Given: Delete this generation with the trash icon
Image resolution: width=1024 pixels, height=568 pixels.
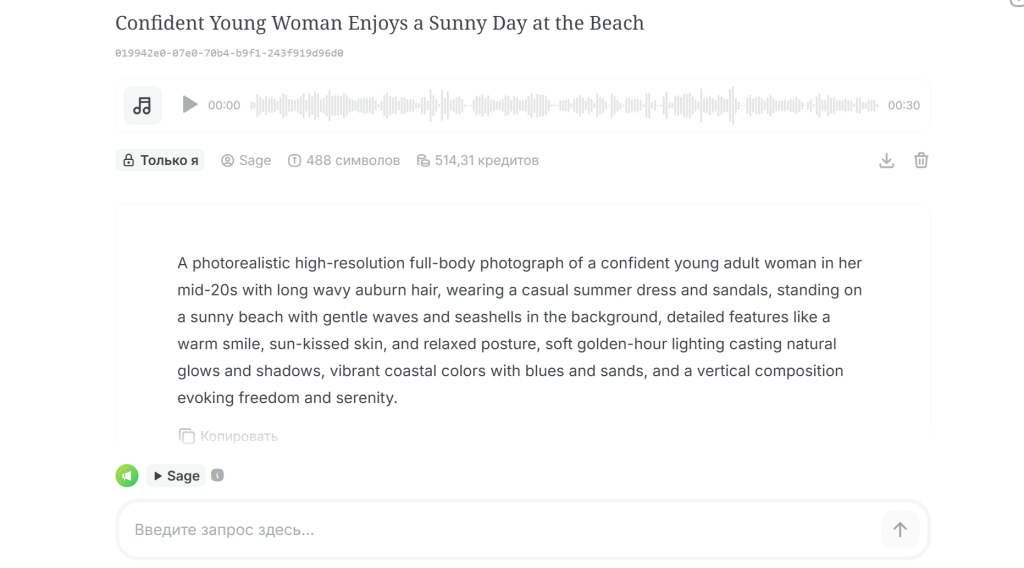Looking at the screenshot, I should point(921,161).
